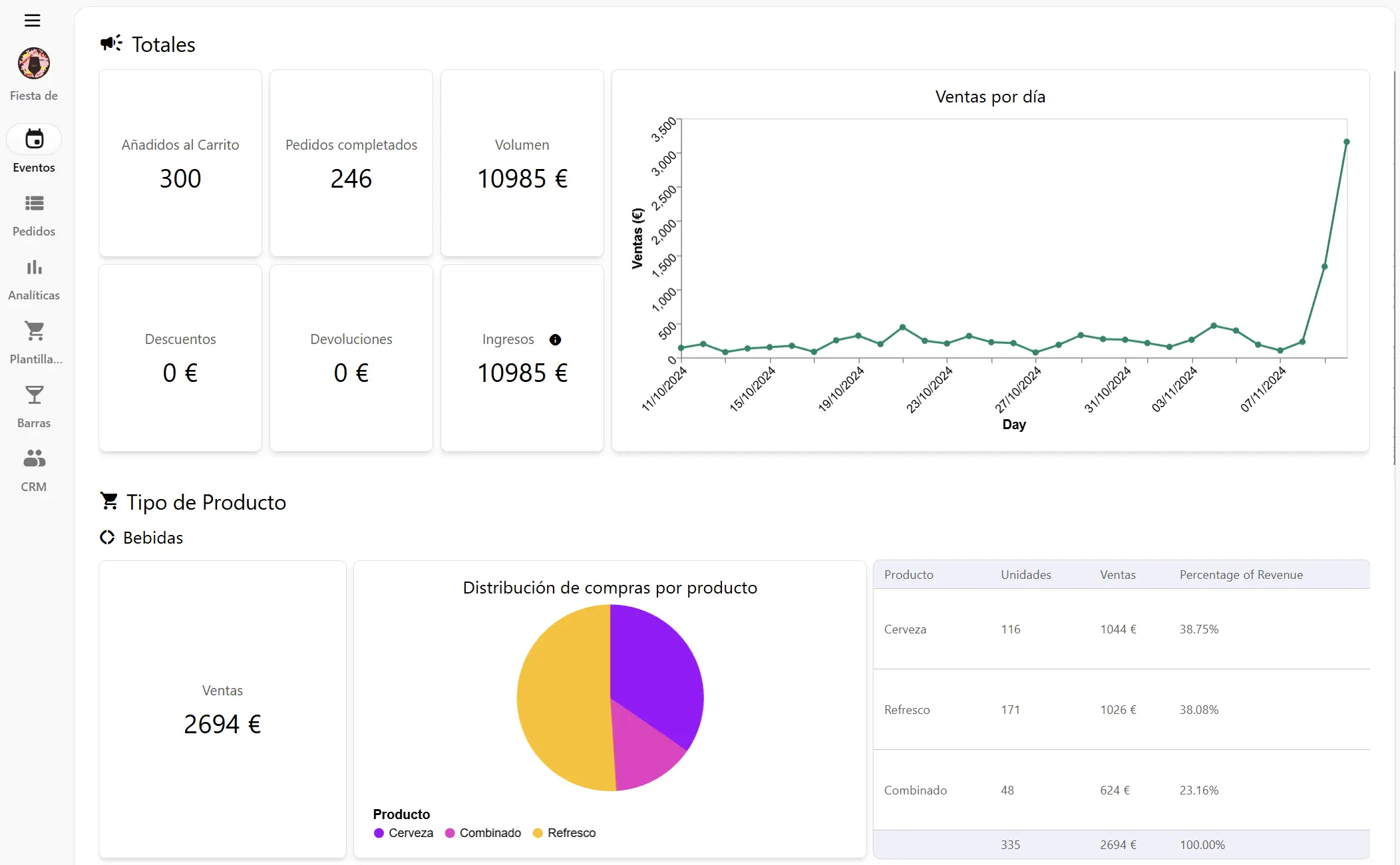
Task: Click the 100.00% total cell
Action: (x=1202, y=845)
